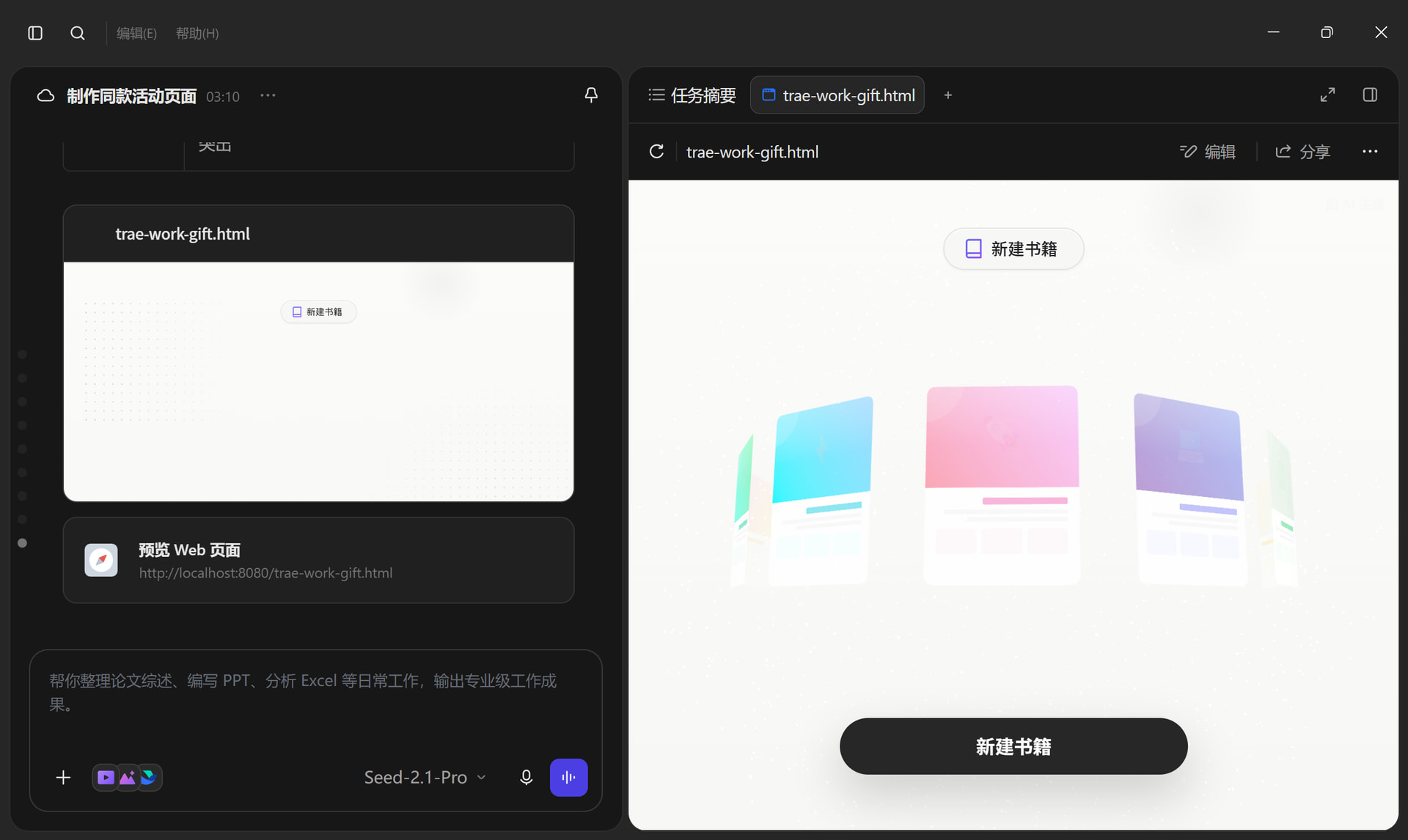
Task: Open the preview toolbar more options menu
Action: click(x=1370, y=152)
